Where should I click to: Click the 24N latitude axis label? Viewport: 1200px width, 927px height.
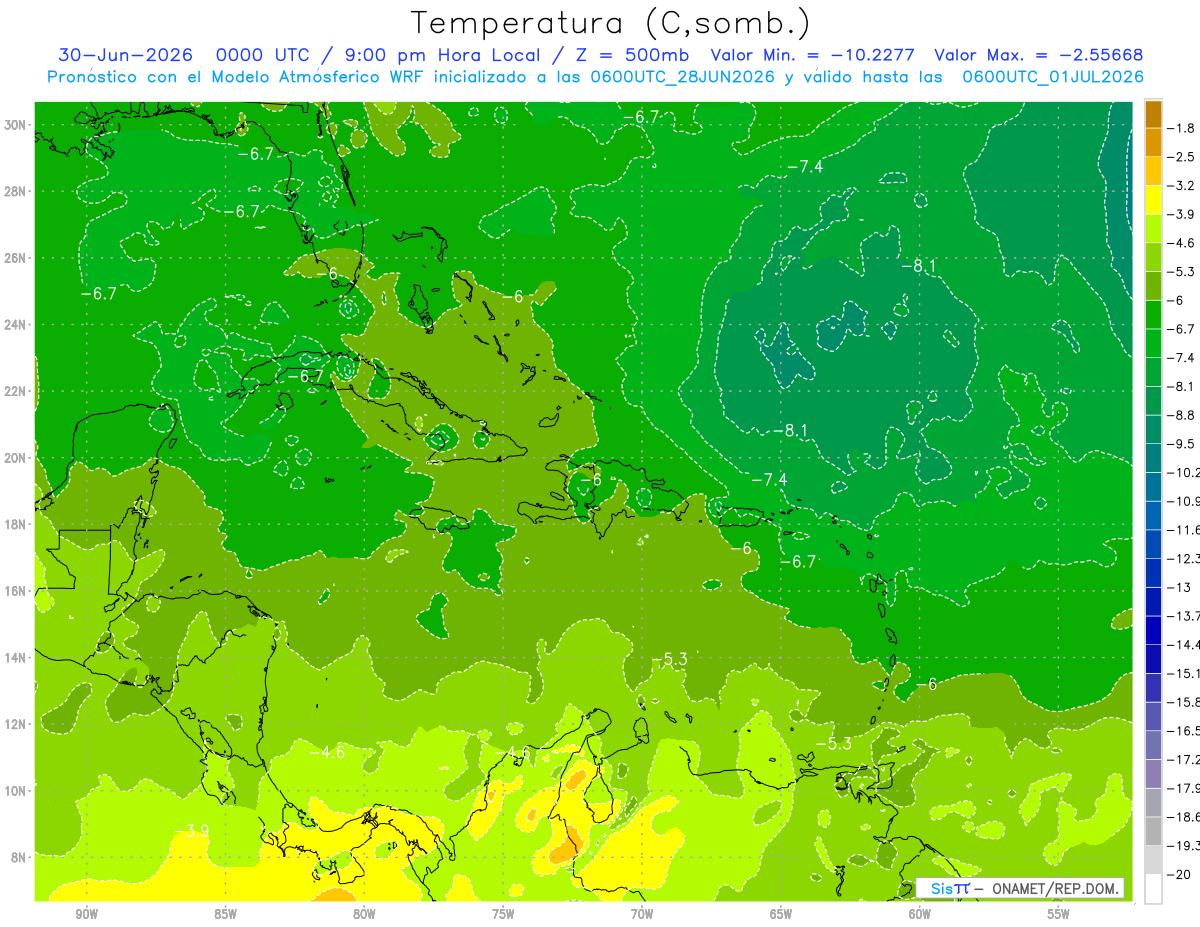[x=17, y=325]
